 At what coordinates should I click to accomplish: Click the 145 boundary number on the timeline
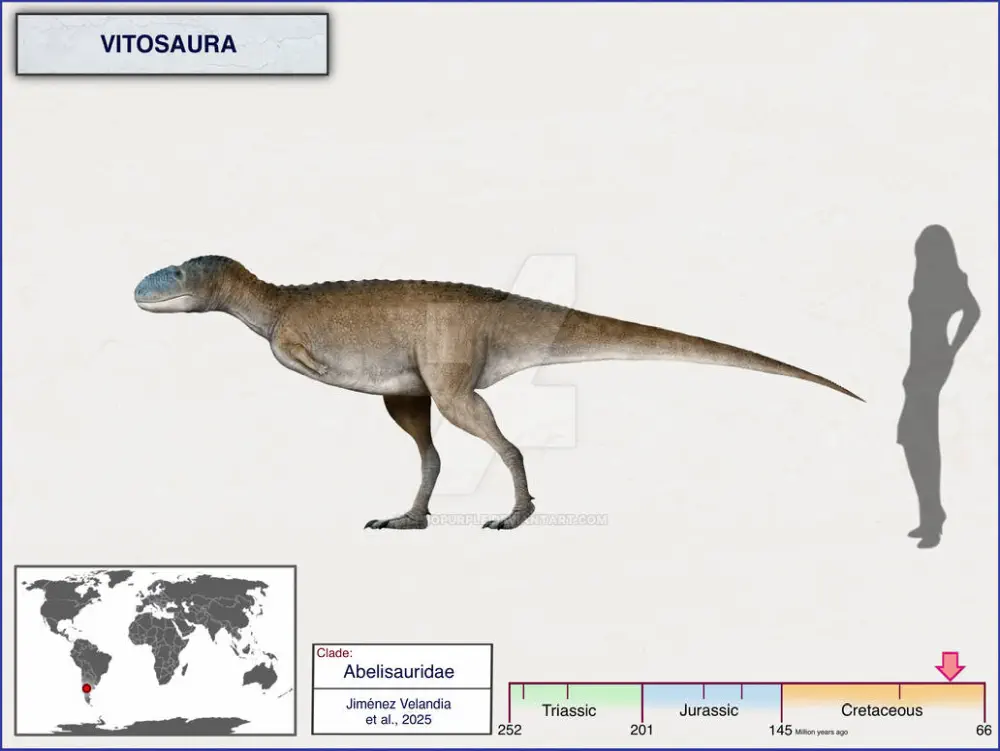click(x=780, y=730)
